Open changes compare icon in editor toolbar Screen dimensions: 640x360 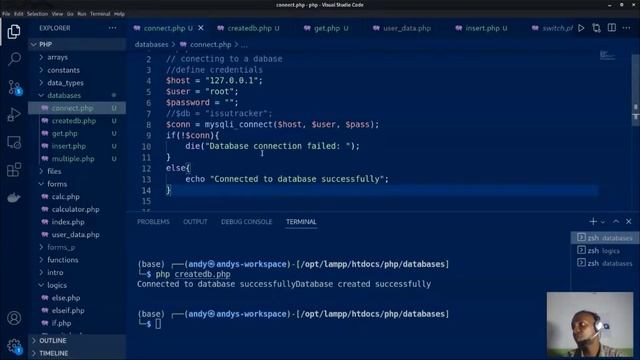tap(596, 28)
